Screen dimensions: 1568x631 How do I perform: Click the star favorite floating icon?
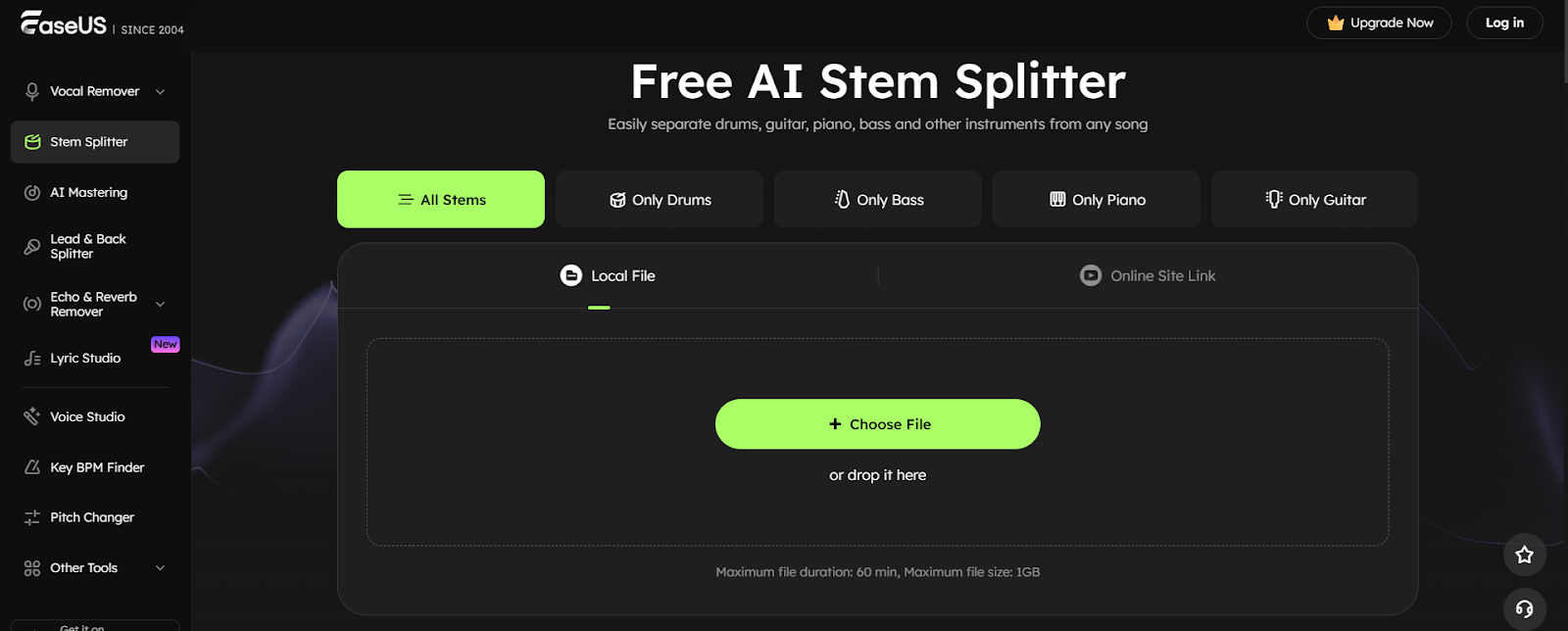1524,555
